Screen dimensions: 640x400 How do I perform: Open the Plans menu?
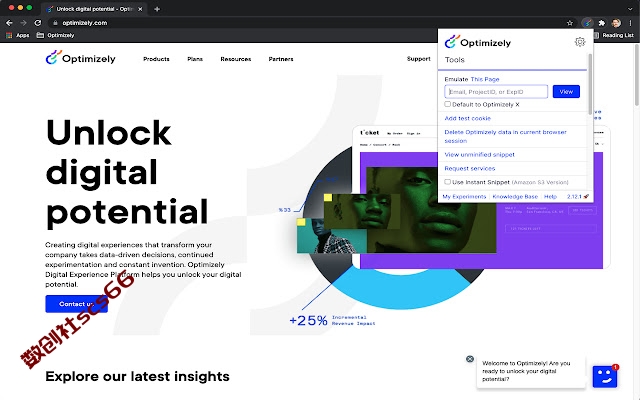coord(195,59)
